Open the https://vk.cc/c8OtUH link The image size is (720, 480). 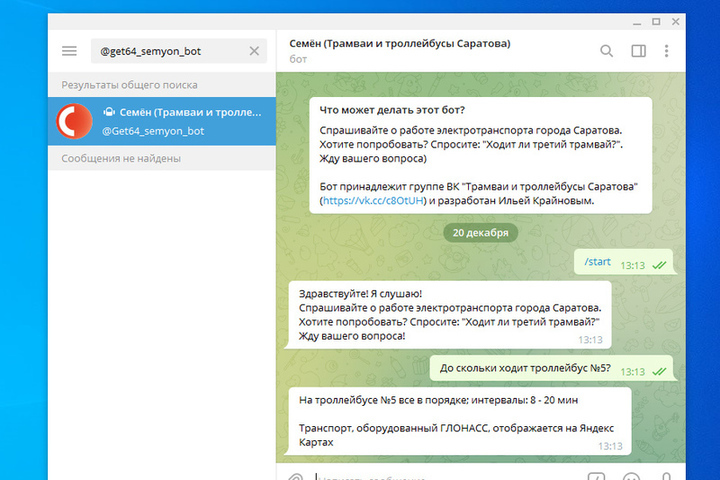[373, 201]
